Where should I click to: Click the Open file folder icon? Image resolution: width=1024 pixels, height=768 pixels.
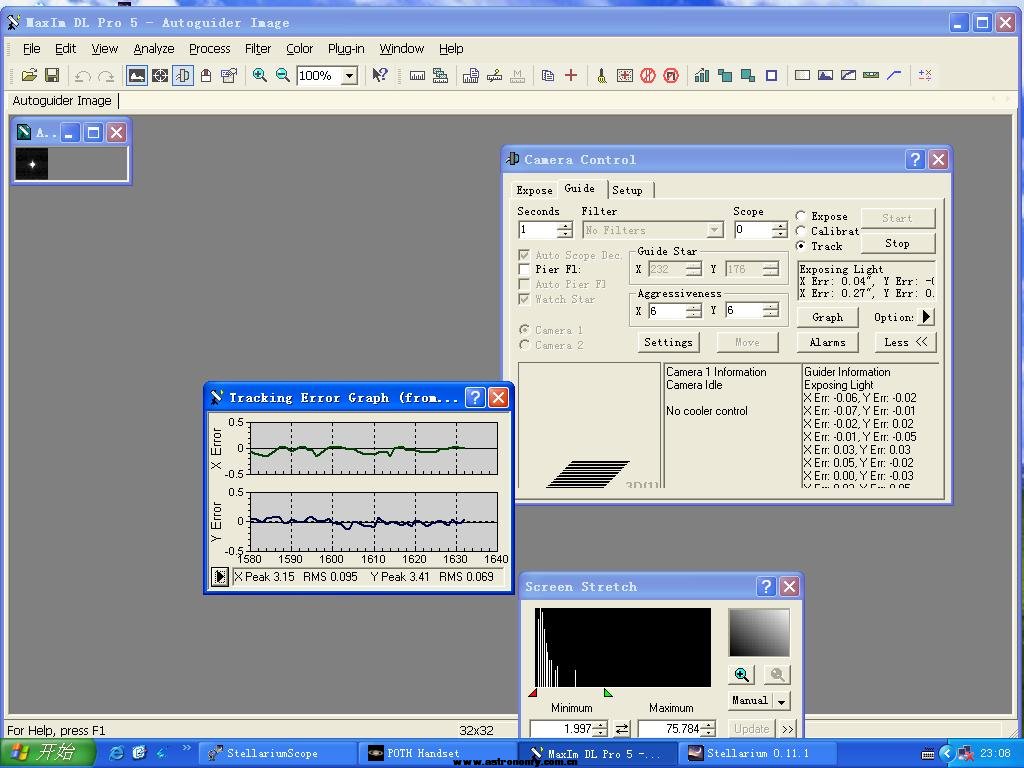[29, 75]
